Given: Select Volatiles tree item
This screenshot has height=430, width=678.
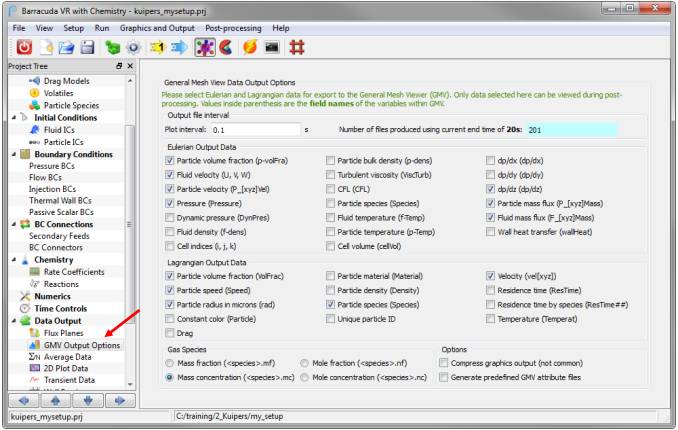Looking at the screenshot, I should 58,93.
